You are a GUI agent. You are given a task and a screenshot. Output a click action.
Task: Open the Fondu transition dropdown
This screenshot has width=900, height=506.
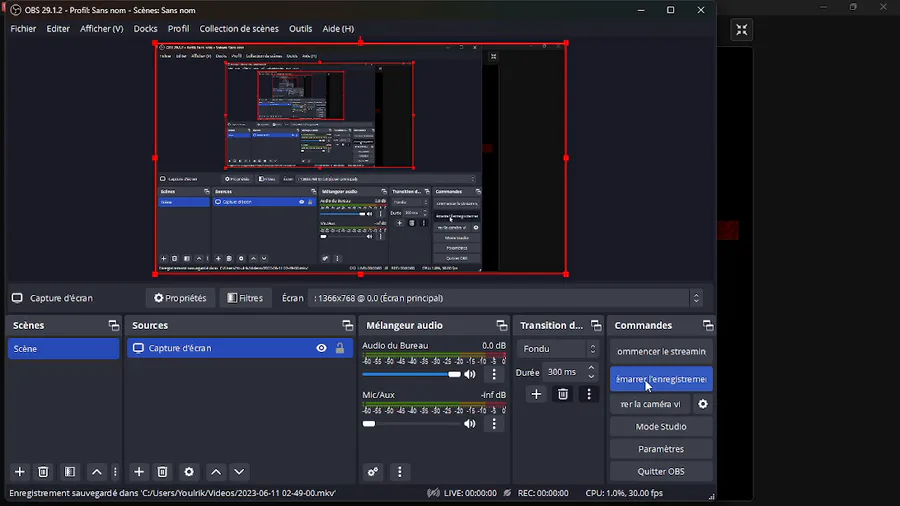[558, 349]
